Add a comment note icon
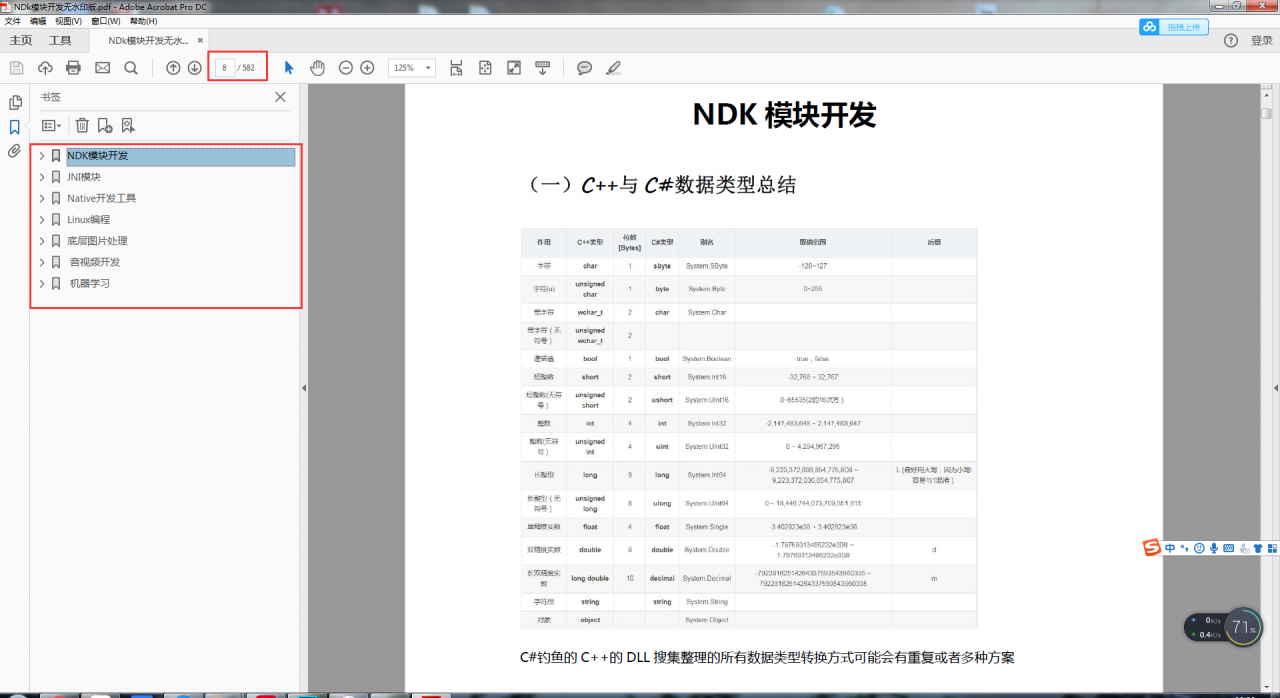Screen dimensions: 1280x698 [x=585, y=68]
